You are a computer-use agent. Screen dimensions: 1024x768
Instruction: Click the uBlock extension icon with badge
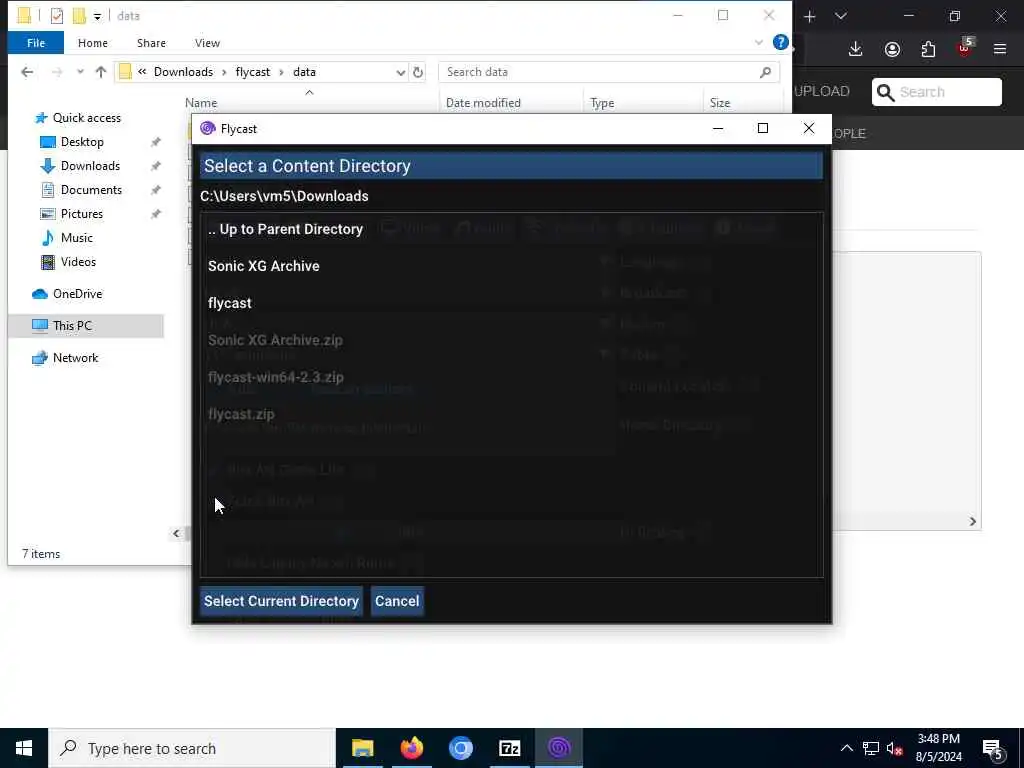(x=965, y=48)
